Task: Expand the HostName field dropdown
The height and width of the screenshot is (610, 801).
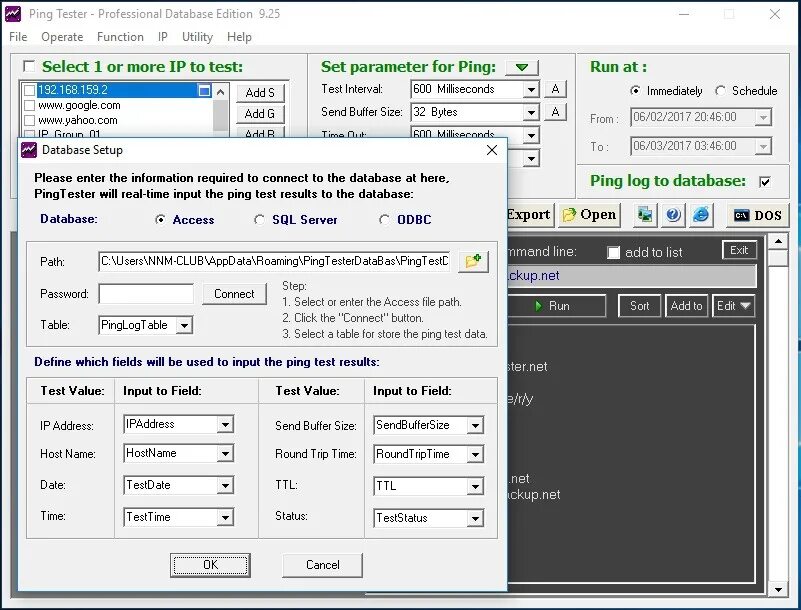Action: coord(225,454)
